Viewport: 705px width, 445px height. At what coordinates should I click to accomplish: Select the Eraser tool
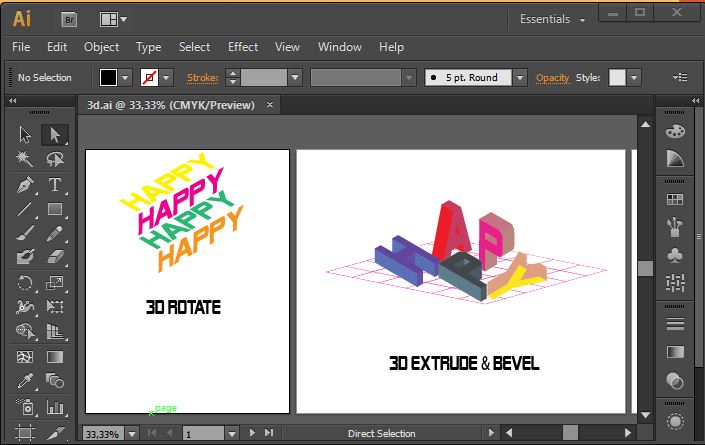click(x=55, y=257)
